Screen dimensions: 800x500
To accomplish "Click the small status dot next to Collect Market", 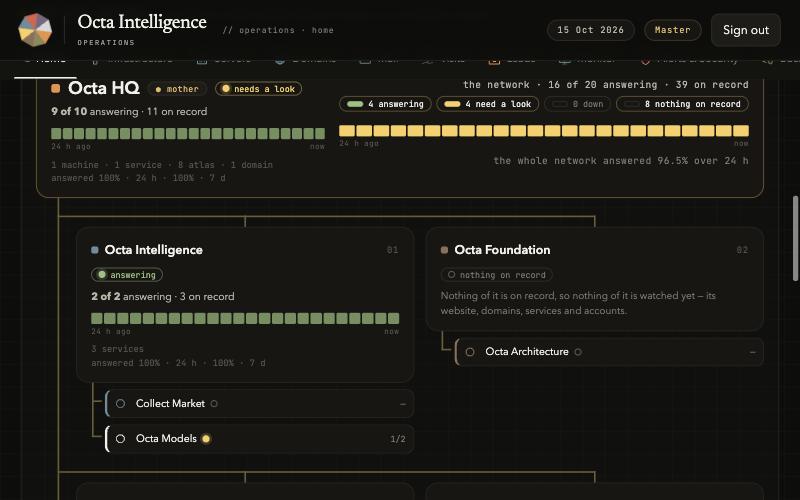I will coord(214,404).
